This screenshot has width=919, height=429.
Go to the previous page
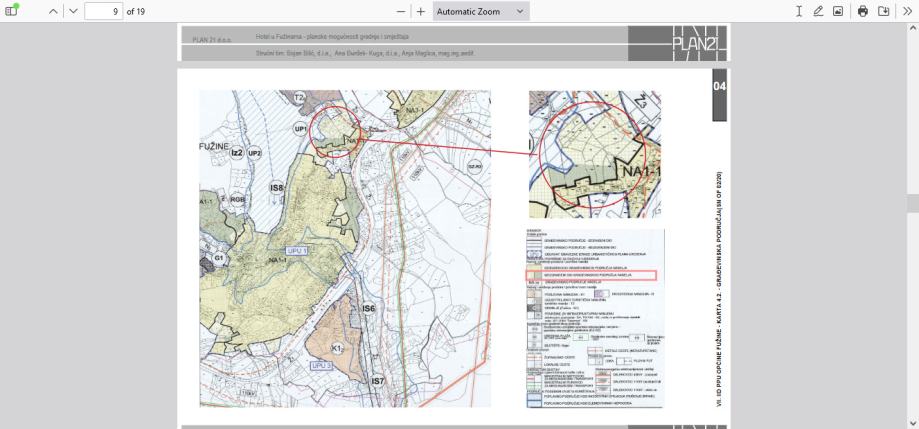click(x=53, y=11)
